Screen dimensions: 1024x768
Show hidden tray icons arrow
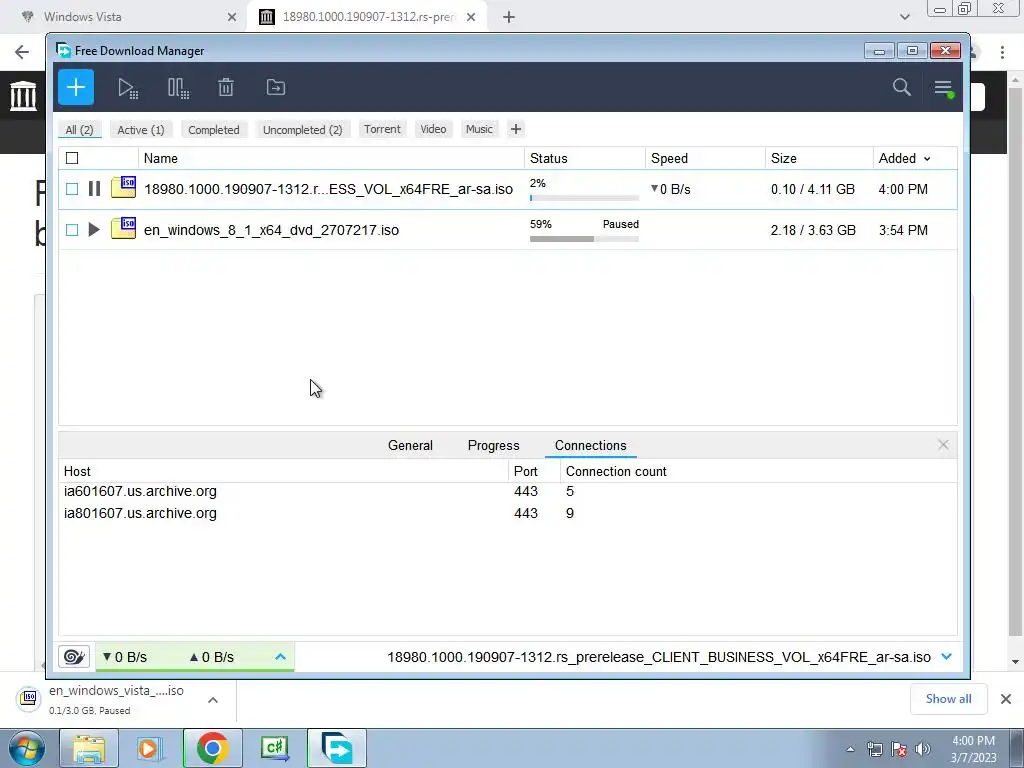pos(850,749)
